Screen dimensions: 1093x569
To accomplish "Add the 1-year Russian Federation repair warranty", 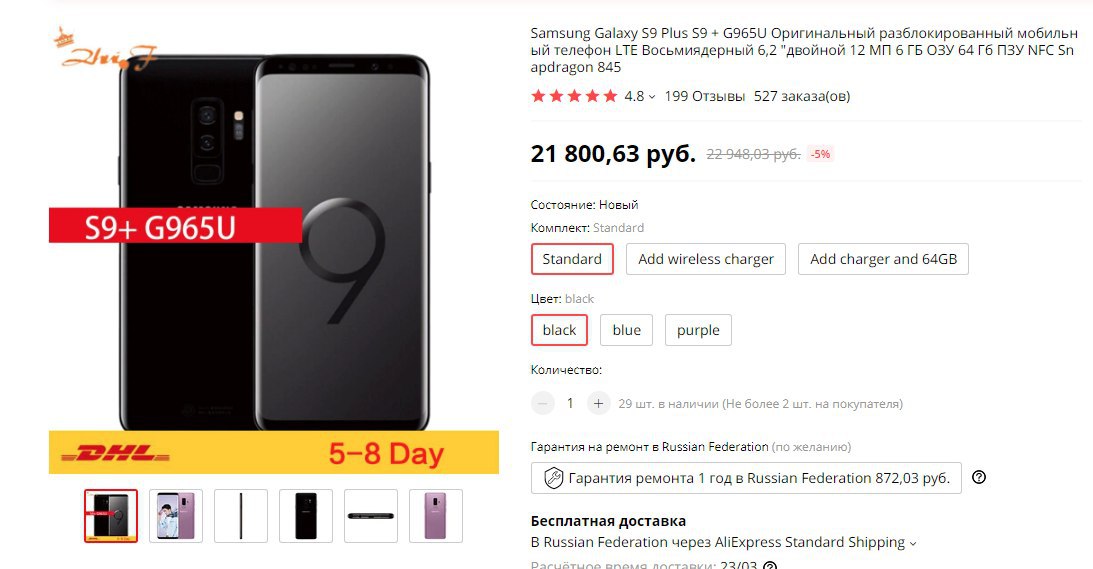I will click(746, 478).
